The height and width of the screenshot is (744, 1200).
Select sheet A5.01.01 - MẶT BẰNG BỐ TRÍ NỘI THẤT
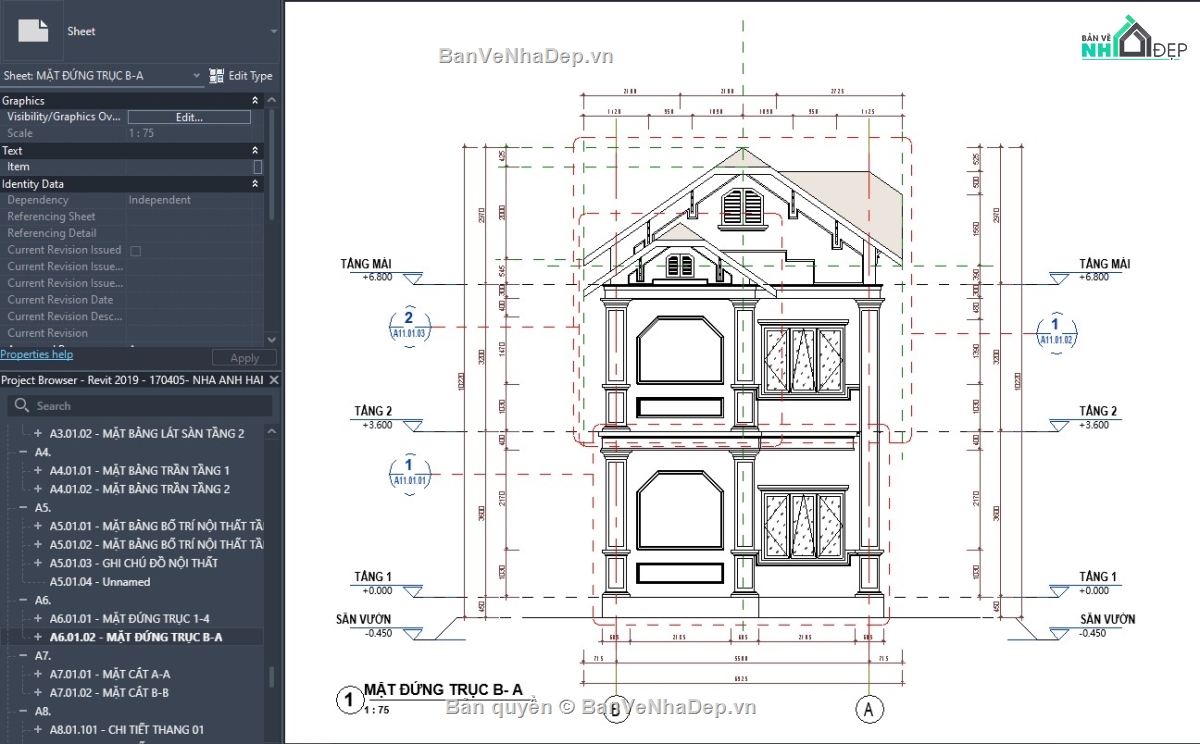pyautogui.click(x=157, y=526)
